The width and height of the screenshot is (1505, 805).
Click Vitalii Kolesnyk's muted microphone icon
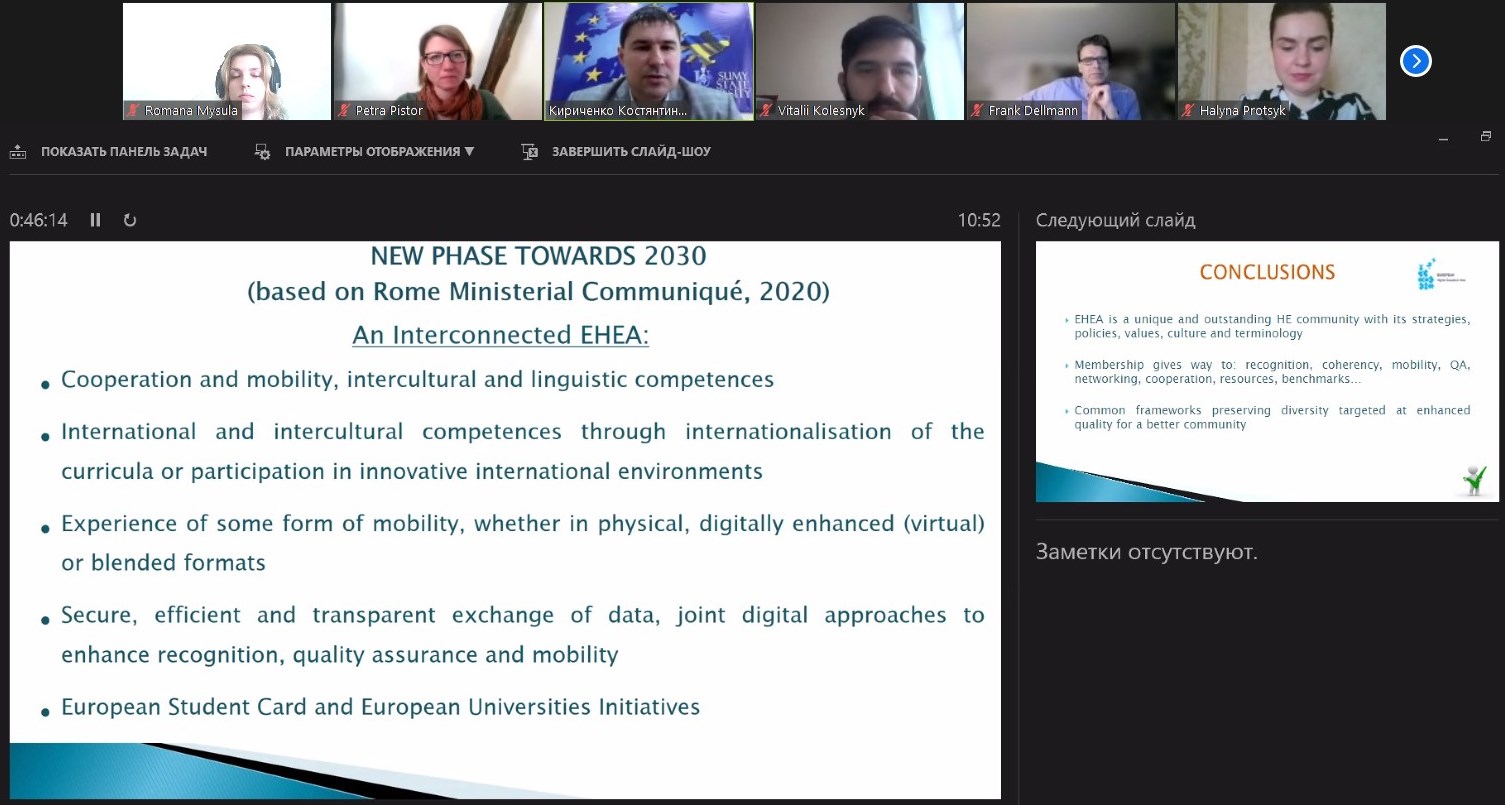(766, 111)
